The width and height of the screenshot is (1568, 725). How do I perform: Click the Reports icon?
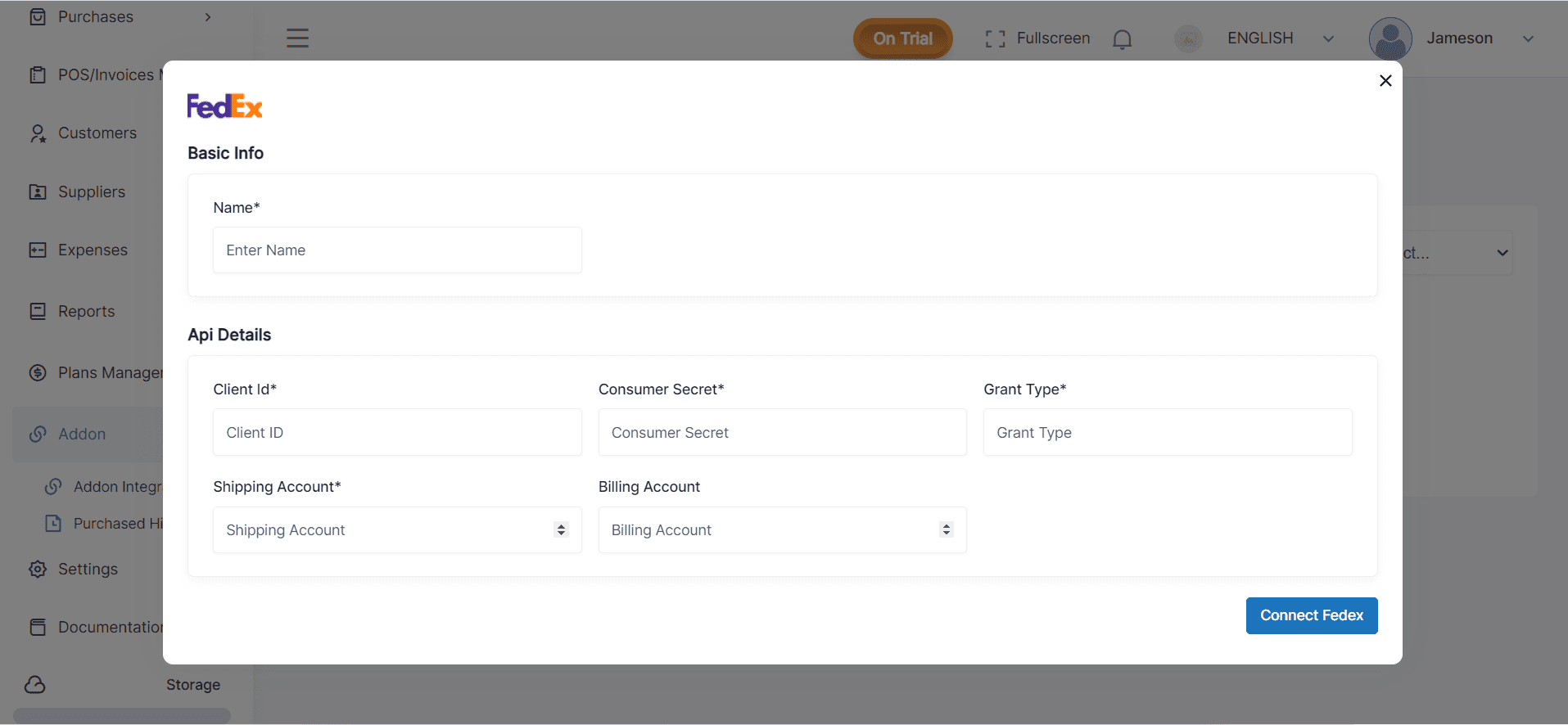pyautogui.click(x=38, y=311)
